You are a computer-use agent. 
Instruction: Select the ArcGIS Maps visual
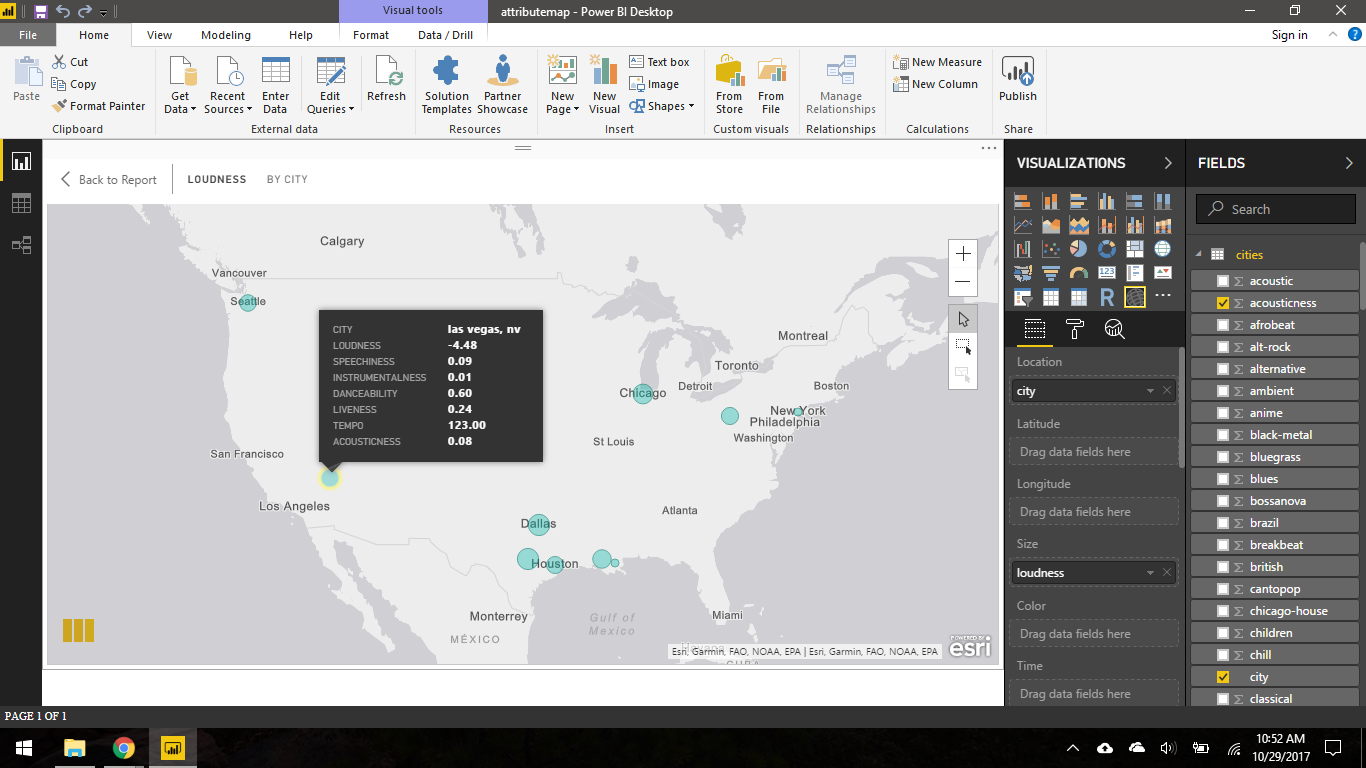tap(1135, 297)
